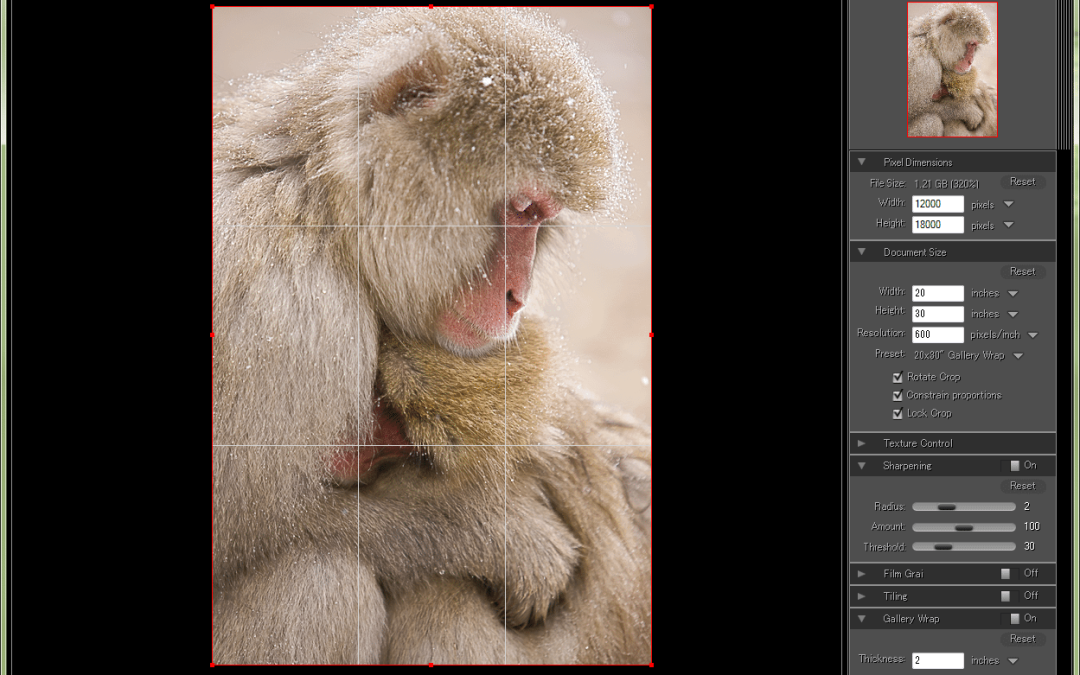Collapse the Sharpening section triangle
This screenshot has width=1080, height=675.
tap(862, 466)
